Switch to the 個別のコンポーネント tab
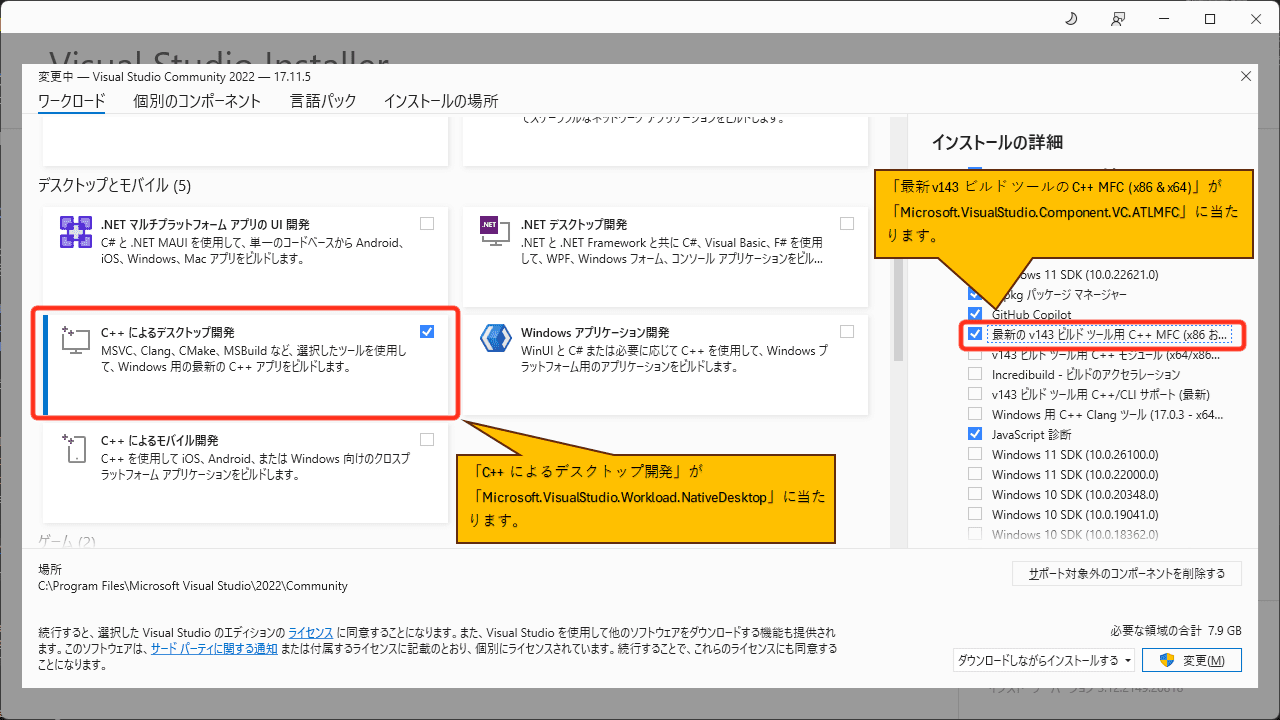Viewport: 1280px width, 720px height. 197,101
